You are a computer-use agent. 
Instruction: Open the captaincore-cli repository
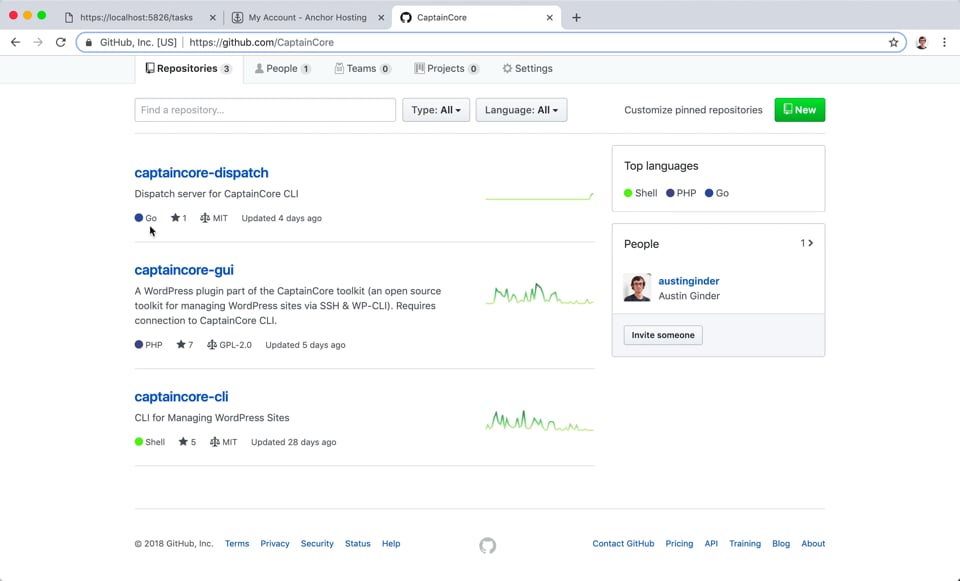click(x=181, y=397)
